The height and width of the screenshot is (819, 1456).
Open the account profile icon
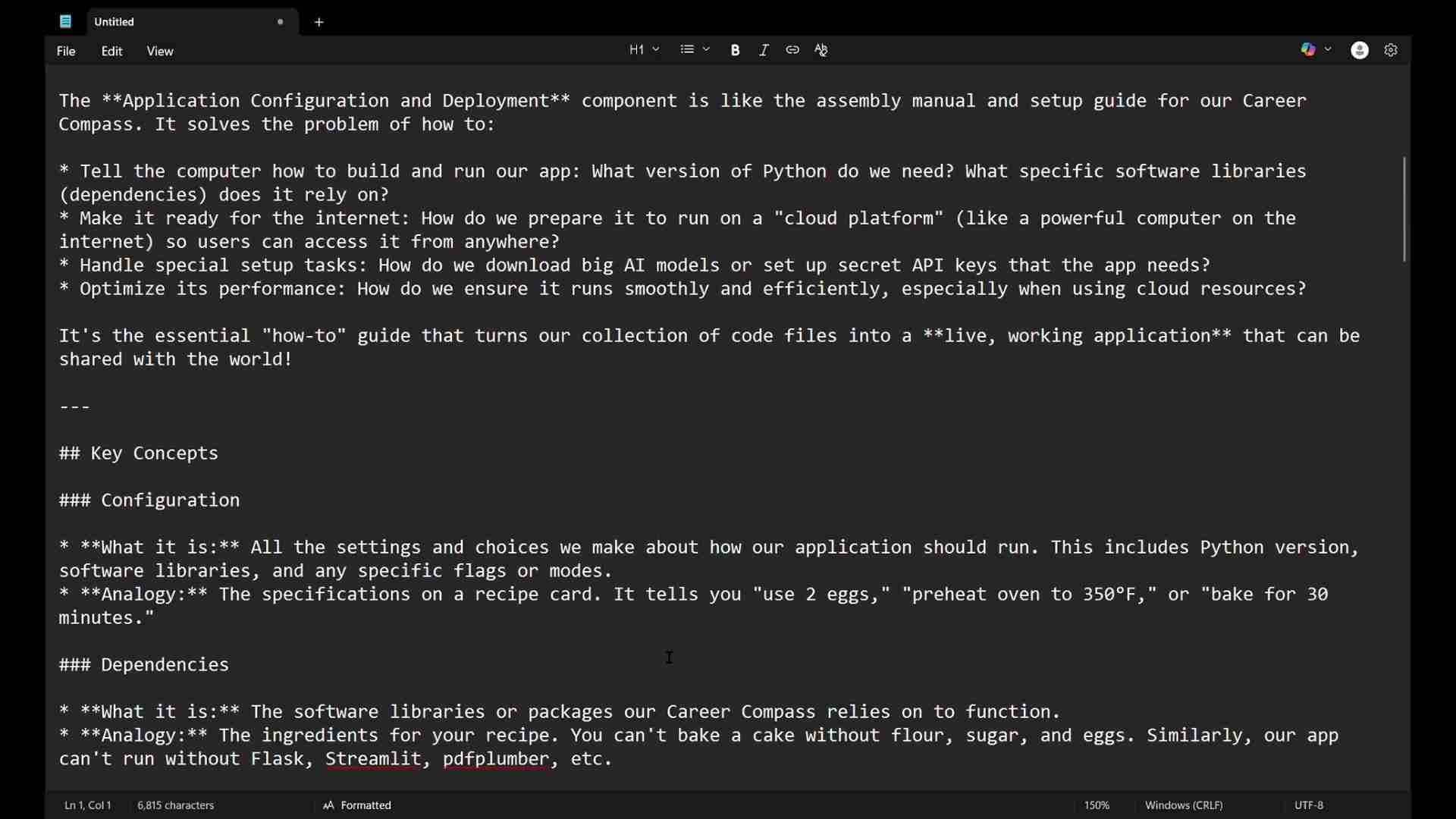(1360, 50)
